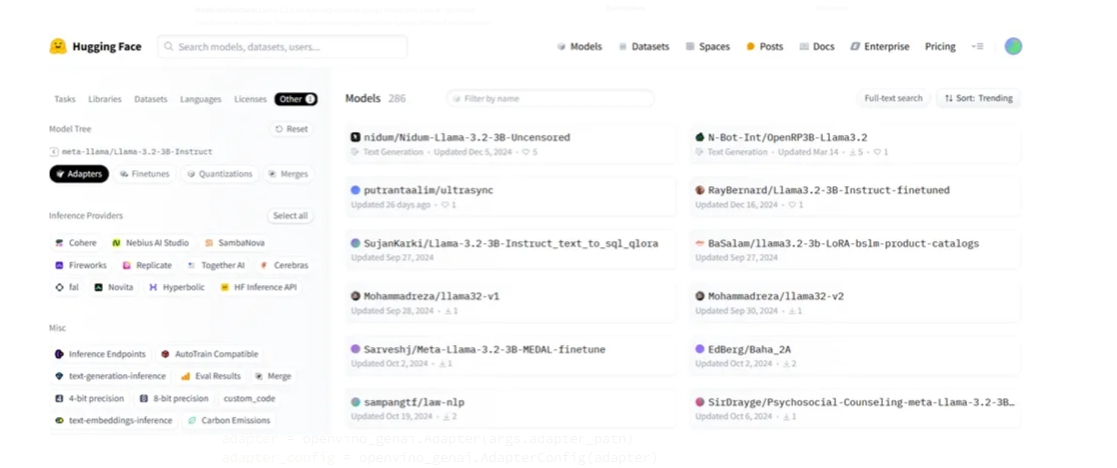Focus the Search models, datasets, users field
1117x468 pixels.
[283, 46]
